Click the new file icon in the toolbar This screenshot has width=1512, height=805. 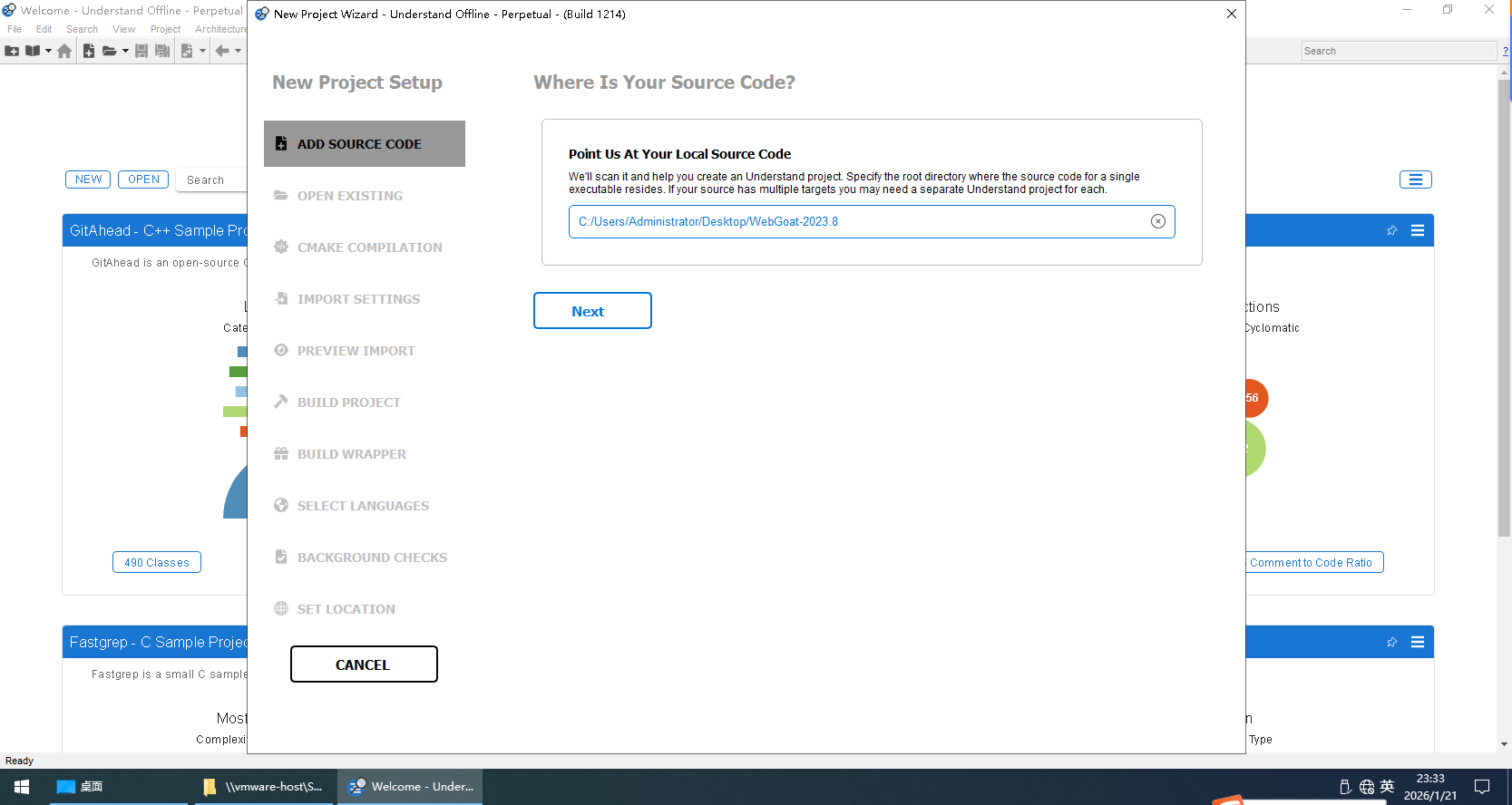point(89,51)
